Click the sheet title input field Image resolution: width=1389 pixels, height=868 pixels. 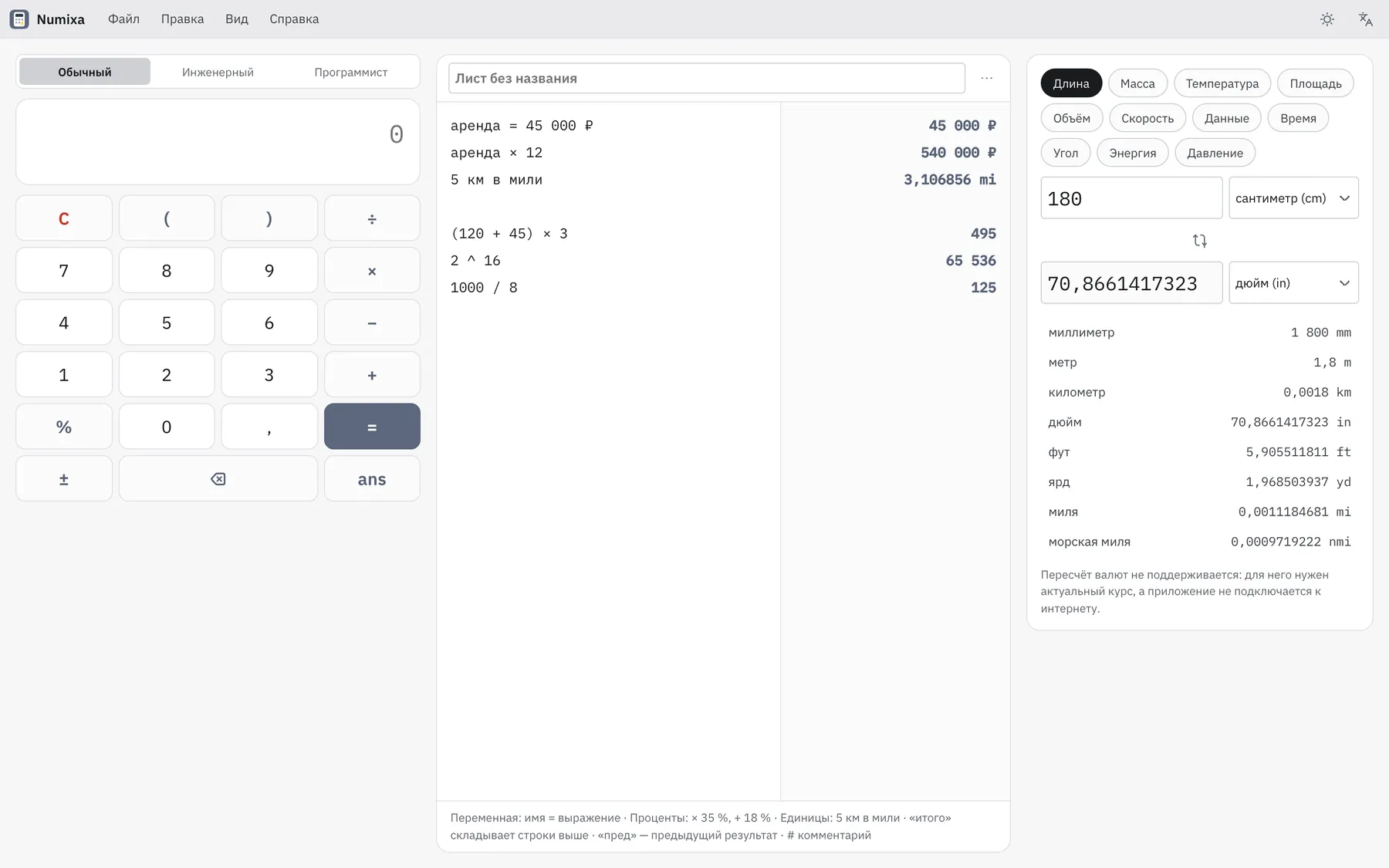707,78
